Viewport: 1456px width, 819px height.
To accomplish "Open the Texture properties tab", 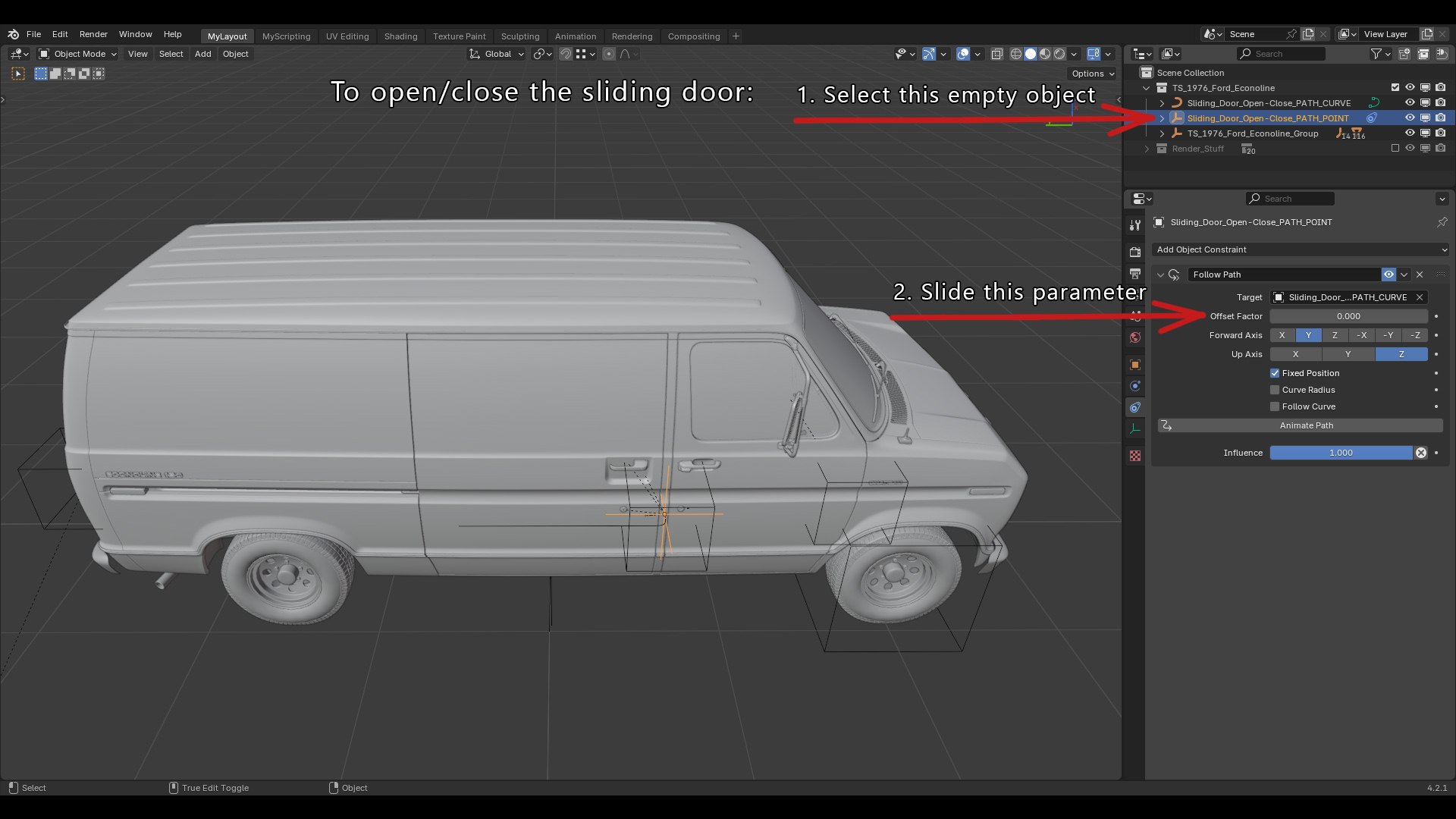I will 1135,456.
